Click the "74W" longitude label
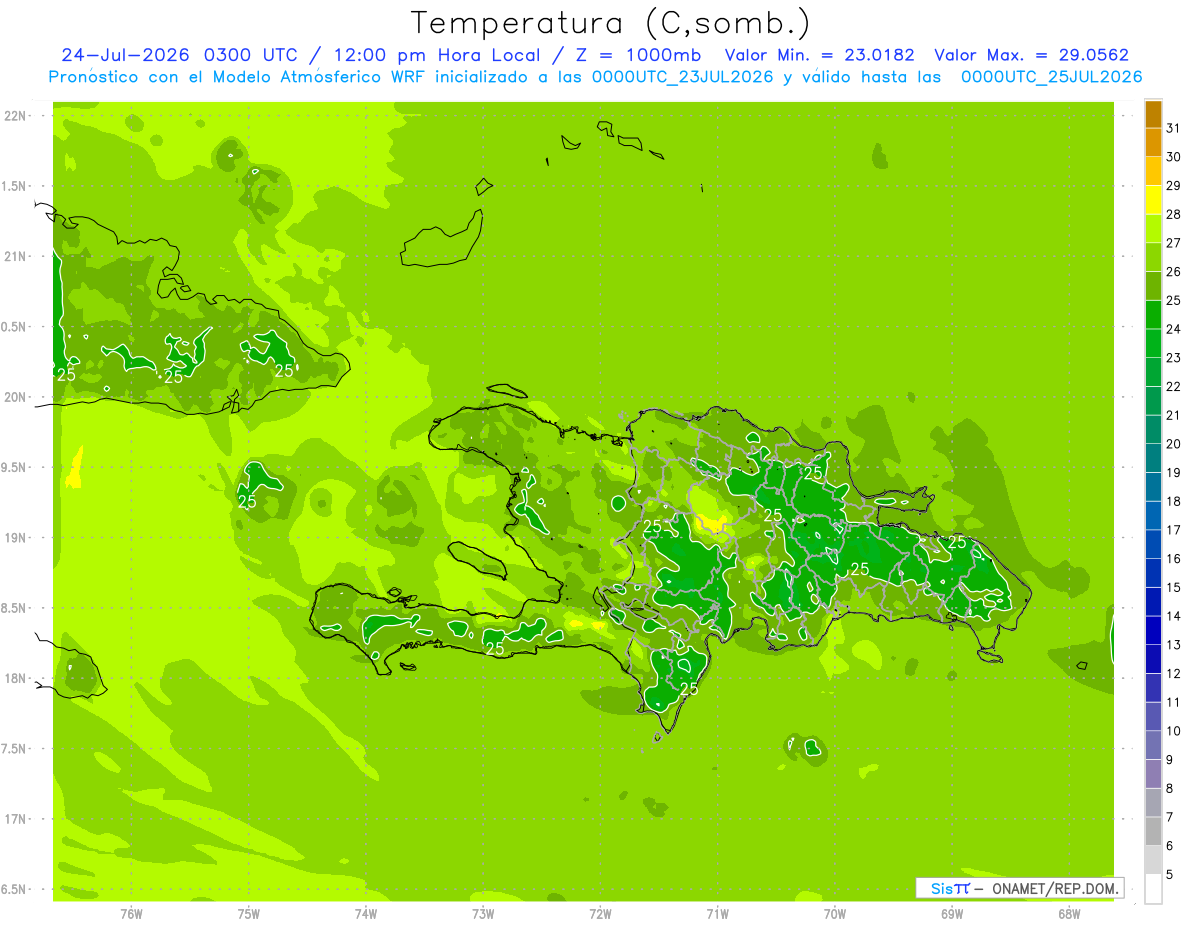The image size is (1200, 927). click(x=366, y=913)
